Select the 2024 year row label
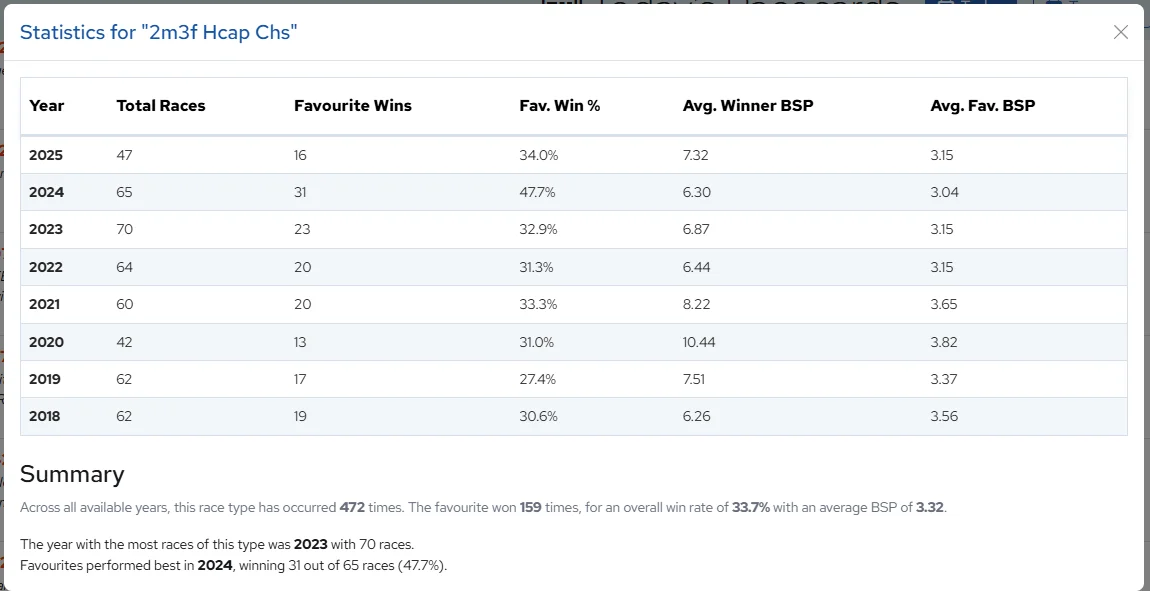The width and height of the screenshot is (1150, 591). coord(46,192)
